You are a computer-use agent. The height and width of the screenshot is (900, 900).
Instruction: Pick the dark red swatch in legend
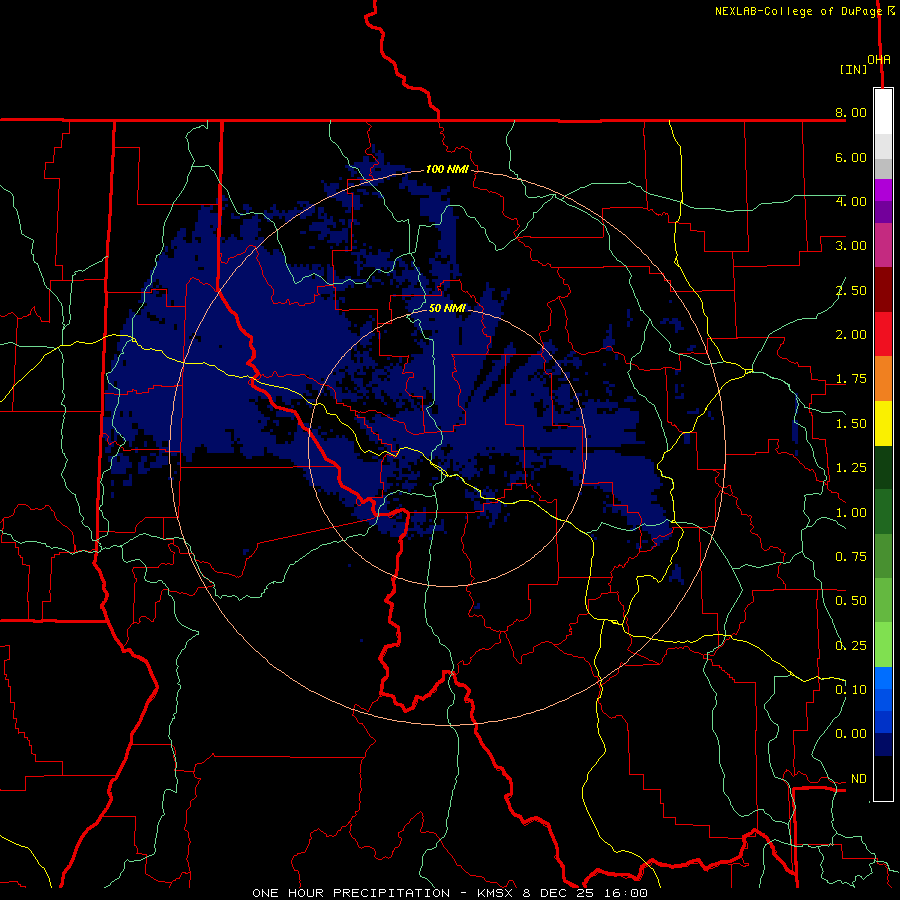coord(883,290)
